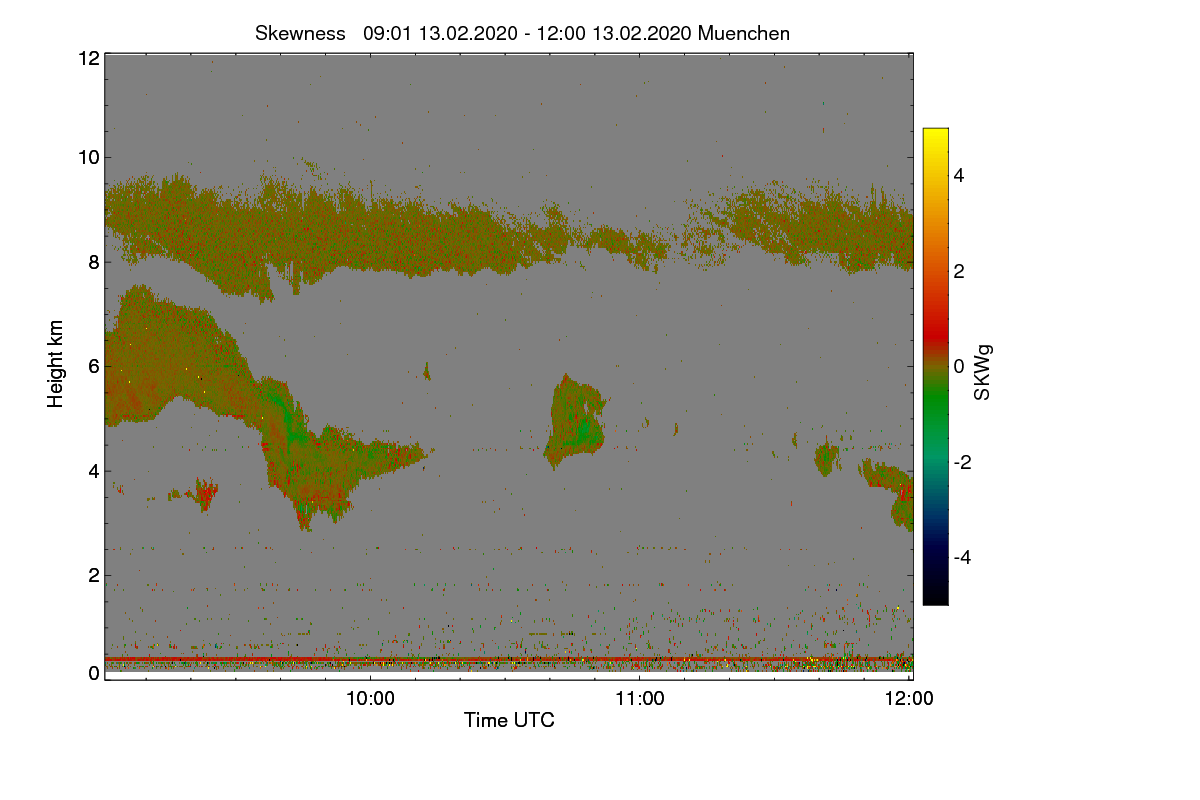Click the 11:00 time axis tick label
This screenshot has height=800, width=1200.
pos(640,698)
